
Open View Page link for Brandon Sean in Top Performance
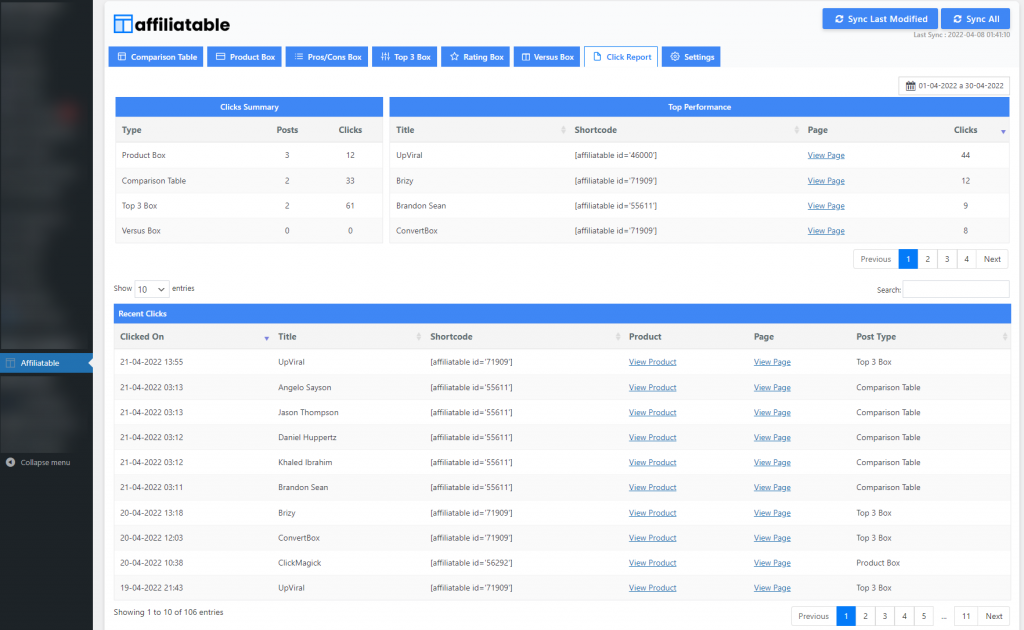(x=825, y=206)
